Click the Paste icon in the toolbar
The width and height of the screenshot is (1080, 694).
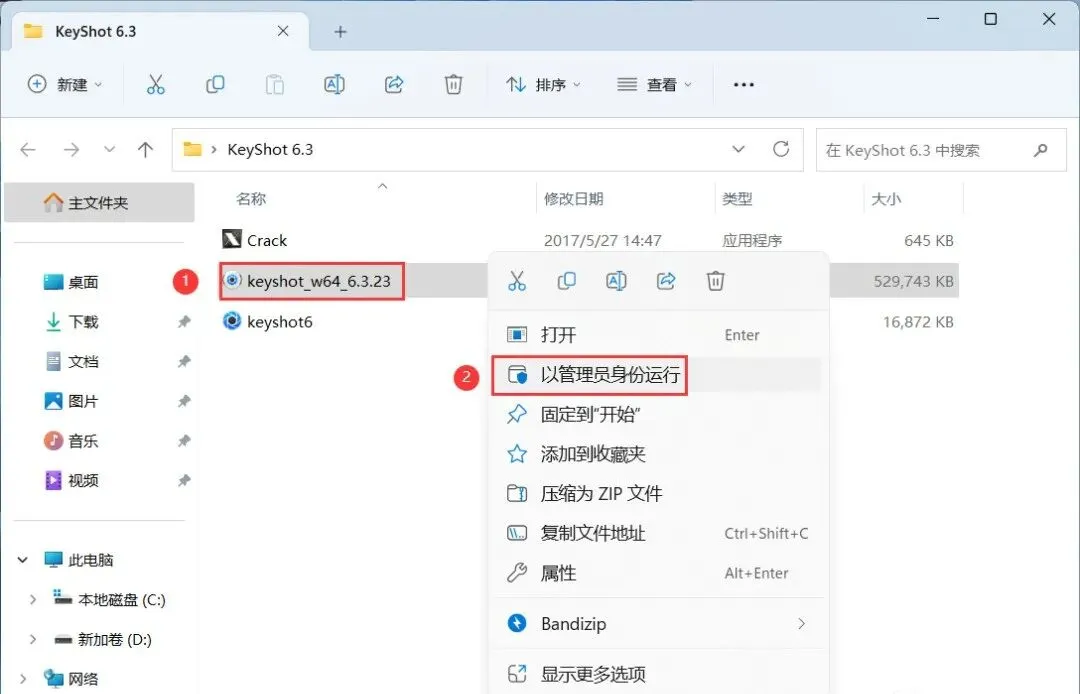pyautogui.click(x=275, y=85)
